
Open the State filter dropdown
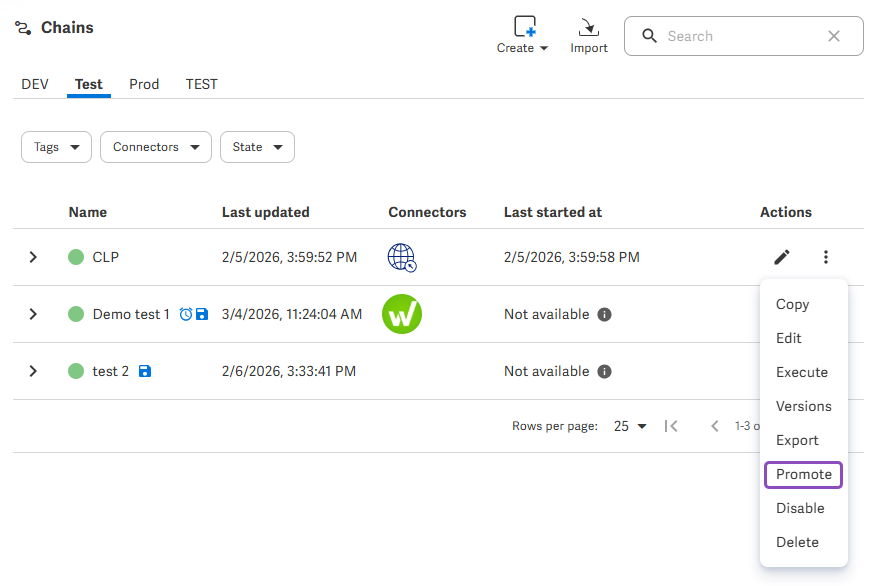click(257, 147)
